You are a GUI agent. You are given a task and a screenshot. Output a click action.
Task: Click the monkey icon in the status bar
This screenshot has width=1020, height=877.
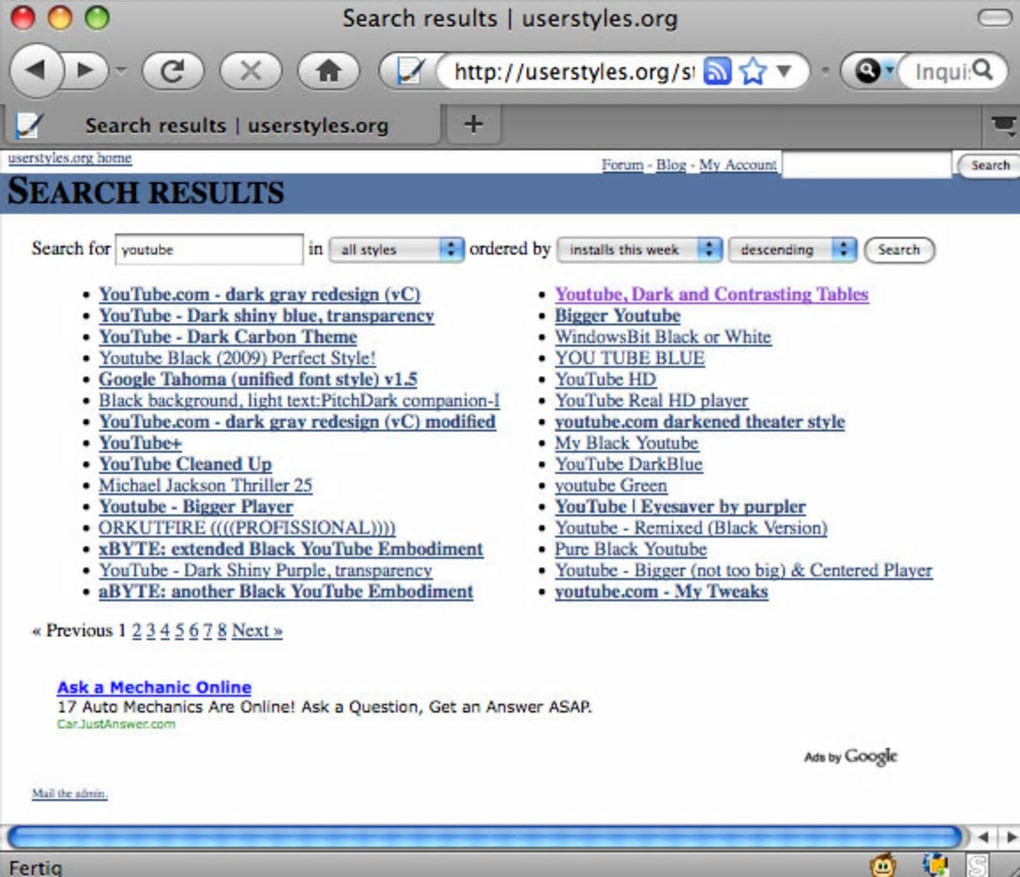click(883, 866)
